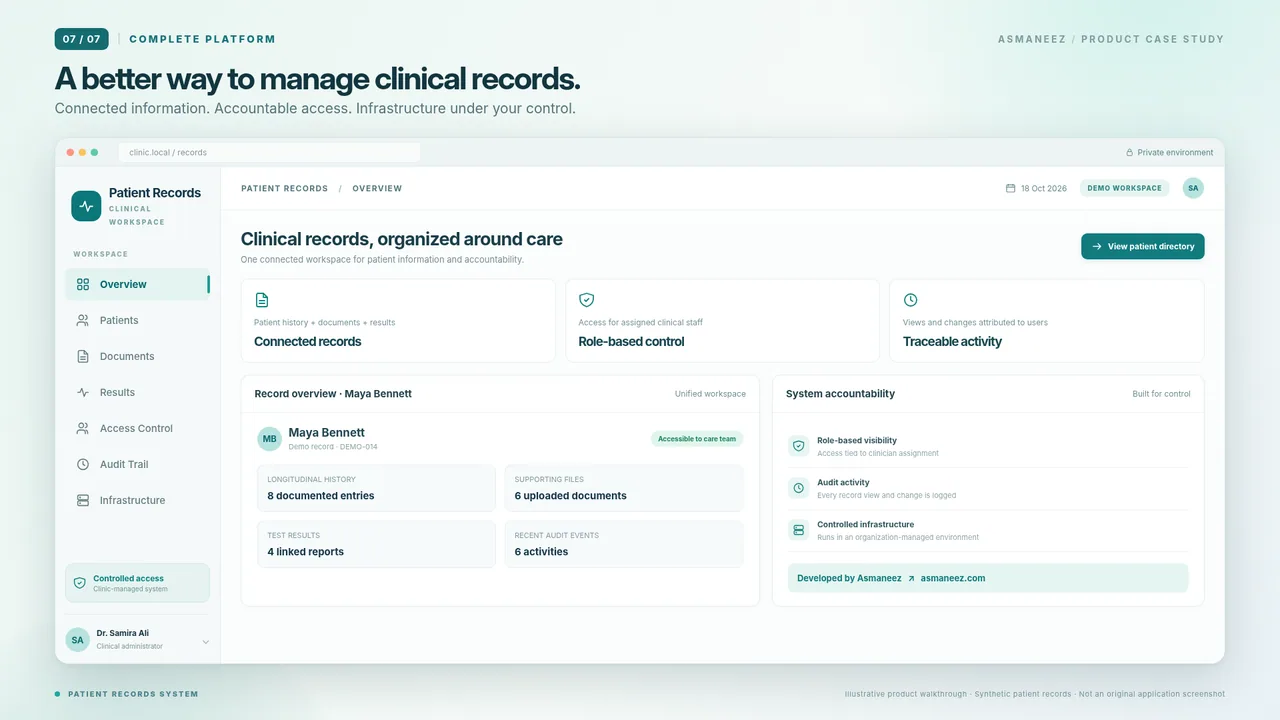Open the Overview menu item
Image resolution: width=1280 pixels, height=720 pixels.
point(138,284)
